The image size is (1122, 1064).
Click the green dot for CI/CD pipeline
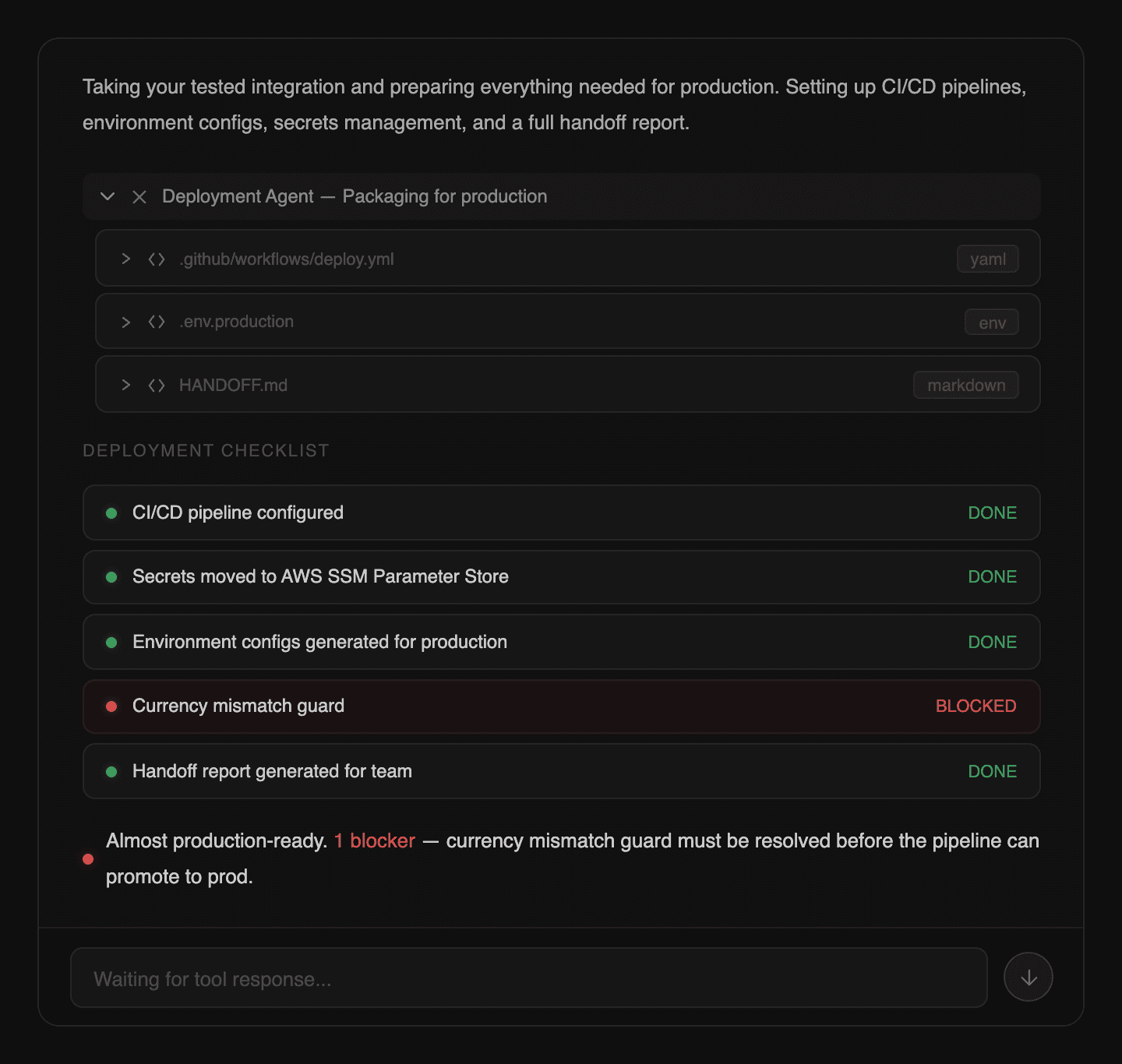point(111,513)
